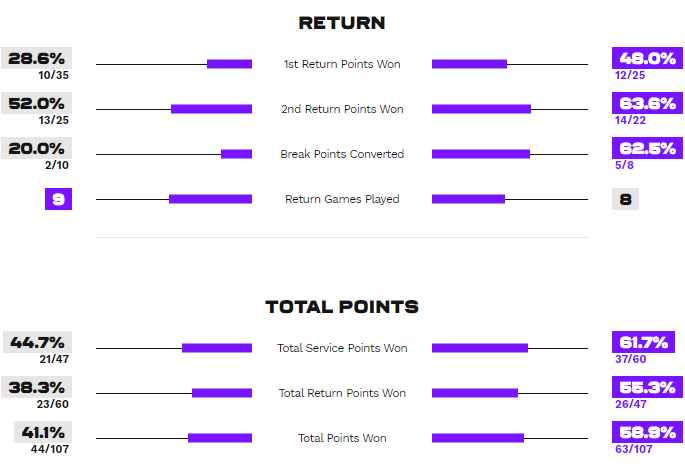Click the 41.1% total points badge
Viewport: 685px width, 472px height.
(x=43, y=432)
